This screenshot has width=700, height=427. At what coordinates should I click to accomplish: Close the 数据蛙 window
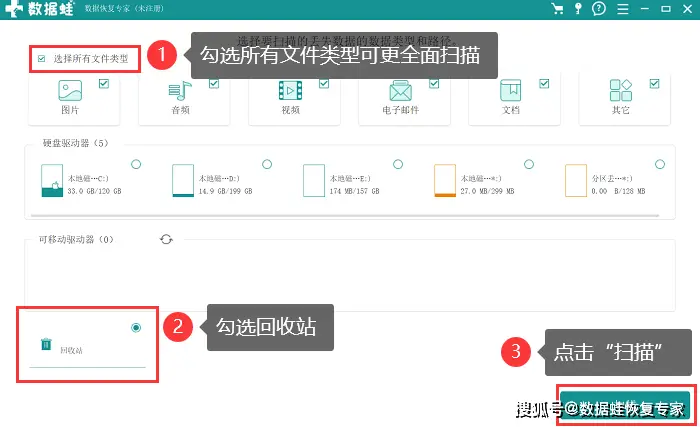(688, 9)
